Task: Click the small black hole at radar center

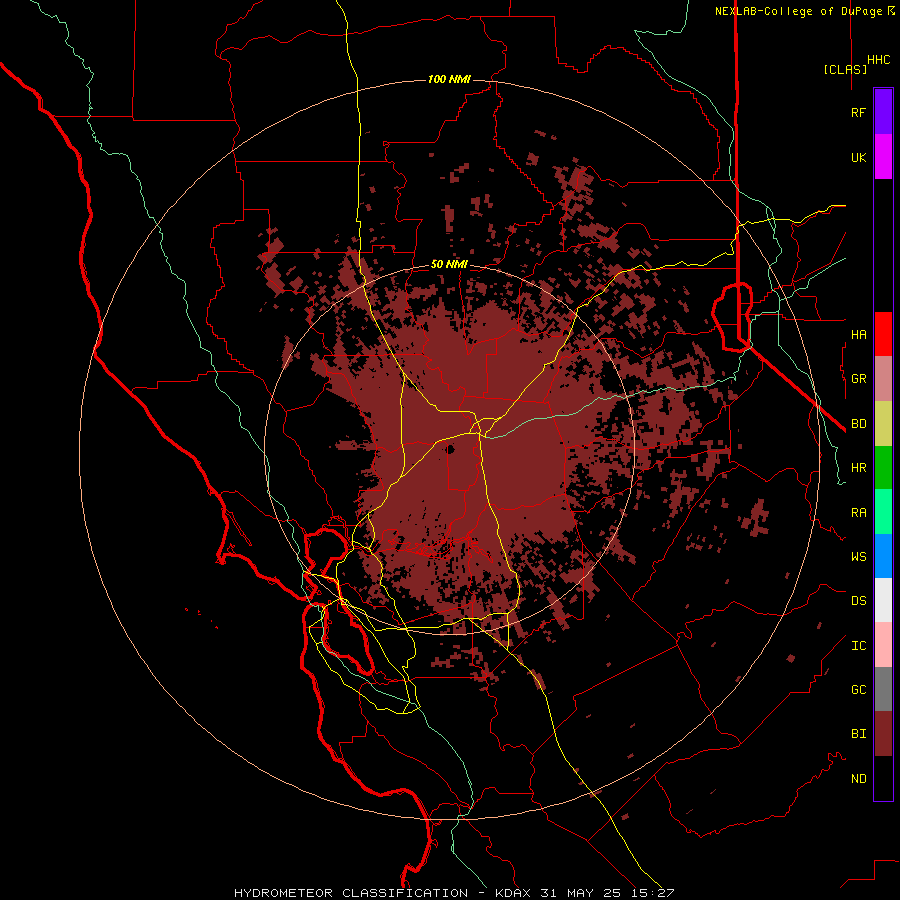Action: 450,449
